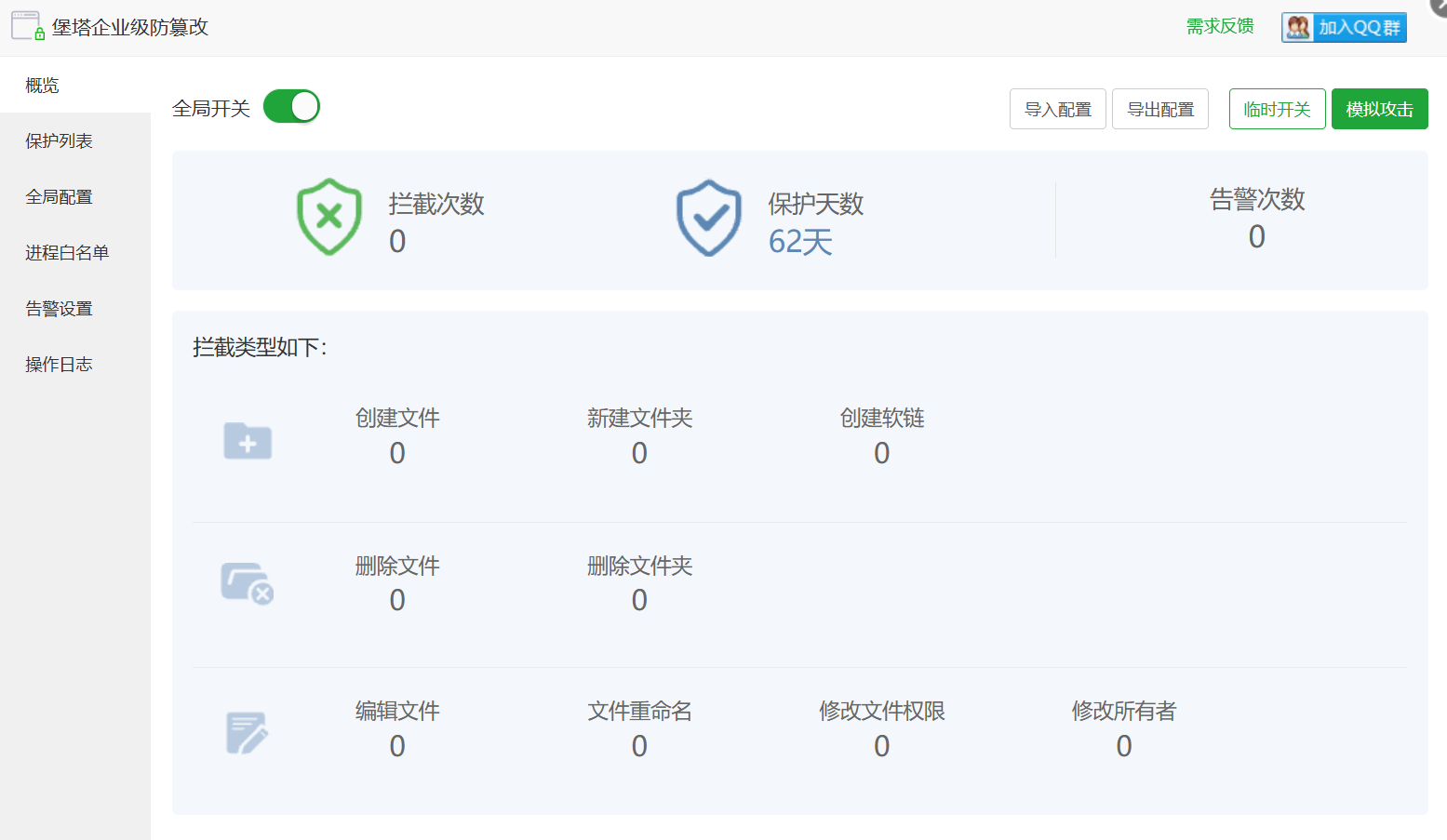The width and height of the screenshot is (1447, 840).
Task: Go to 告警设置 settings
Action: [59, 308]
